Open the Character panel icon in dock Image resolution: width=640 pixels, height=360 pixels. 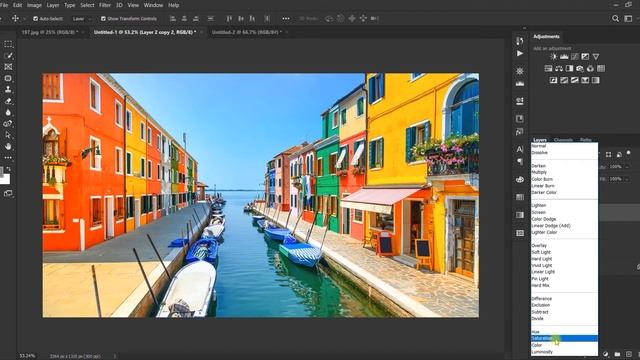pos(520,149)
